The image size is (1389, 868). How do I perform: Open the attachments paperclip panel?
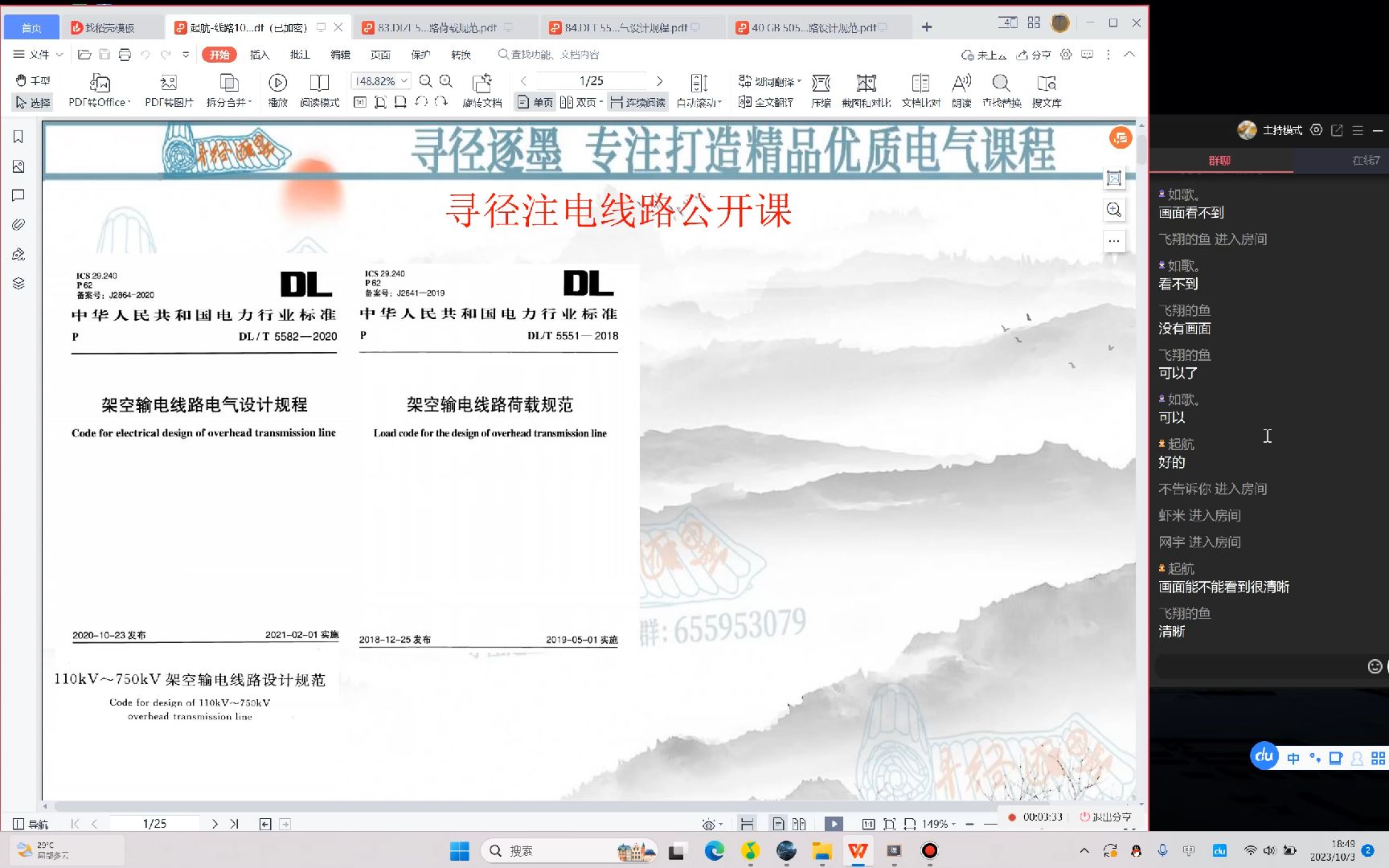pyautogui.click(x=18, y=225)
